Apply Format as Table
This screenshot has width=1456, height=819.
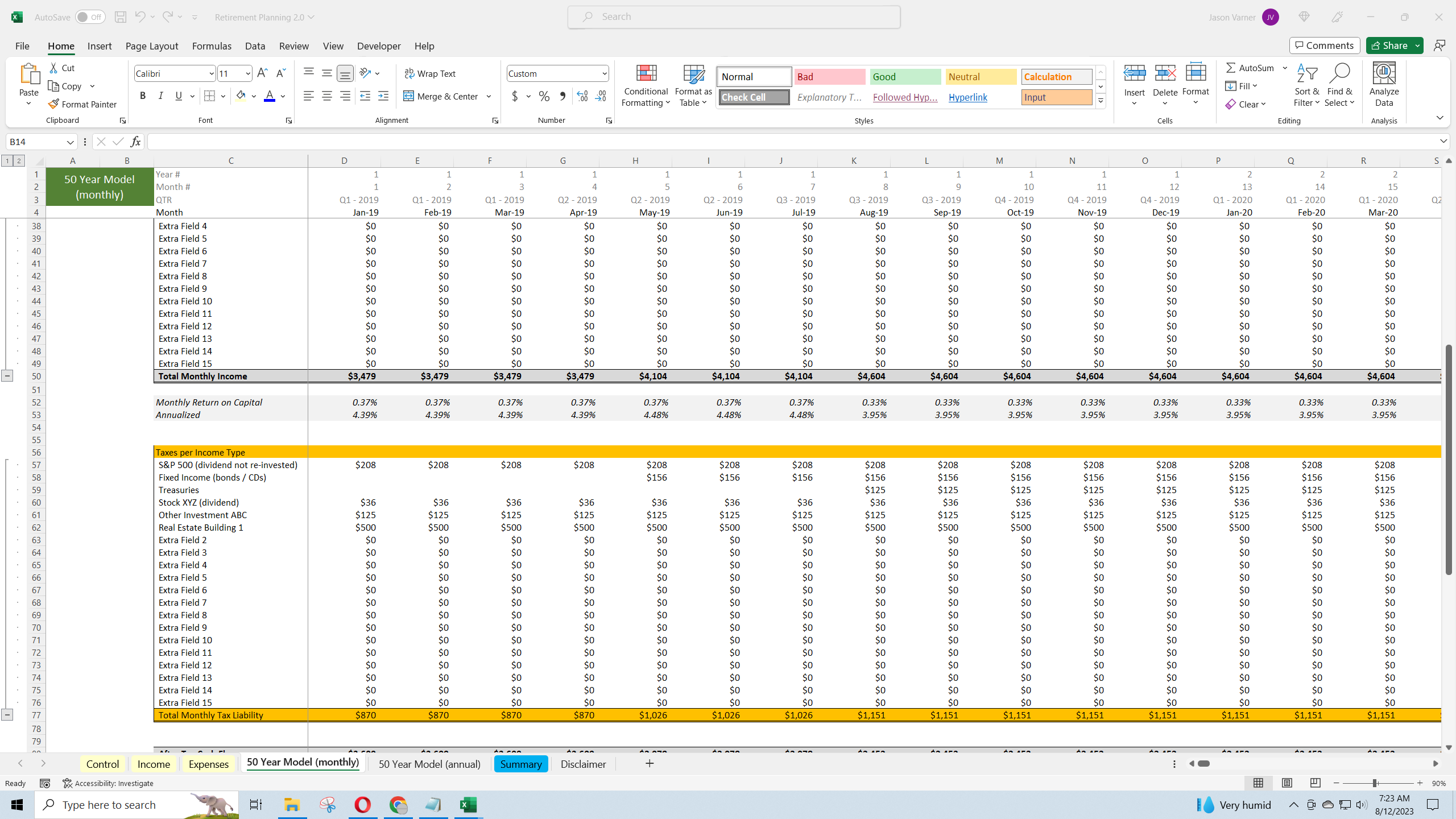click(x=692, y=85)
